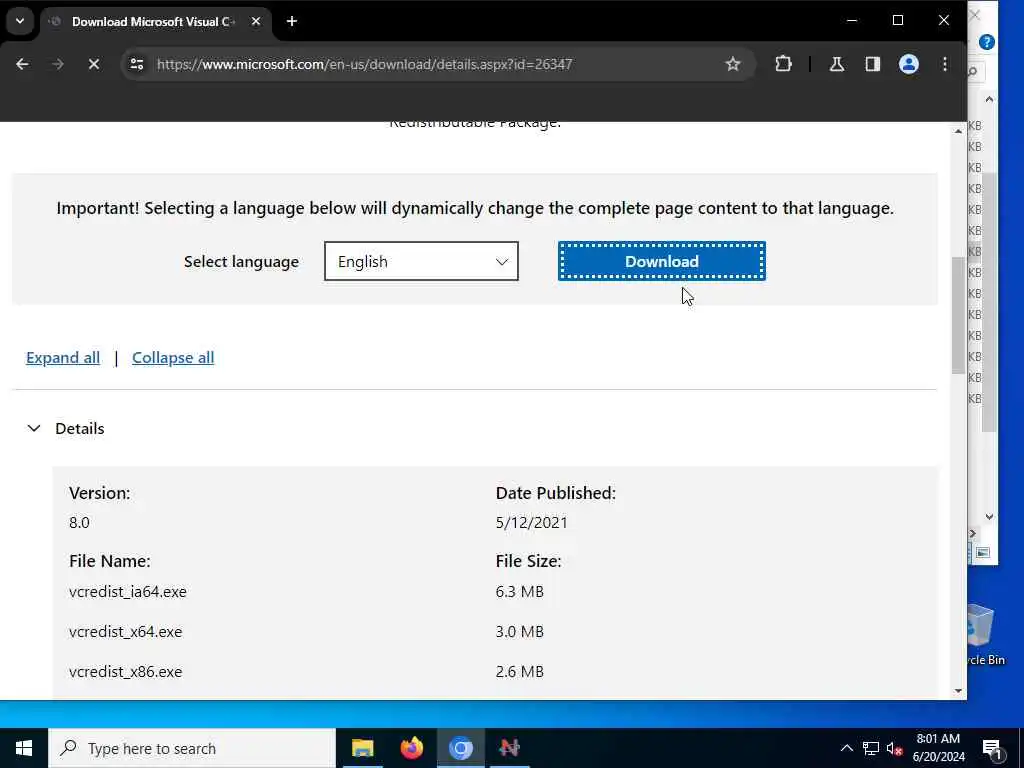The image size is (1024, 768).
Task: Toggle the Chrome side panel
Action: (x=872, y=64)
